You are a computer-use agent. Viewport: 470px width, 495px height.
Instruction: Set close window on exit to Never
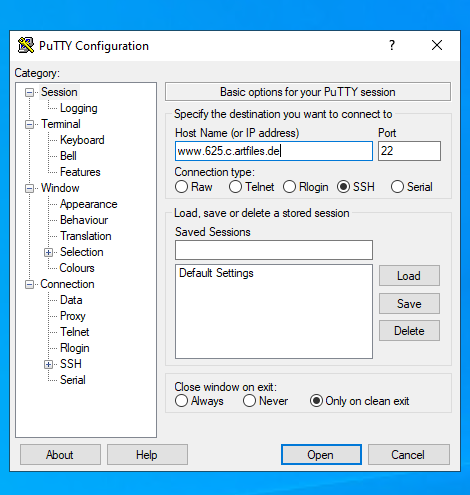(x=249, y=401)
